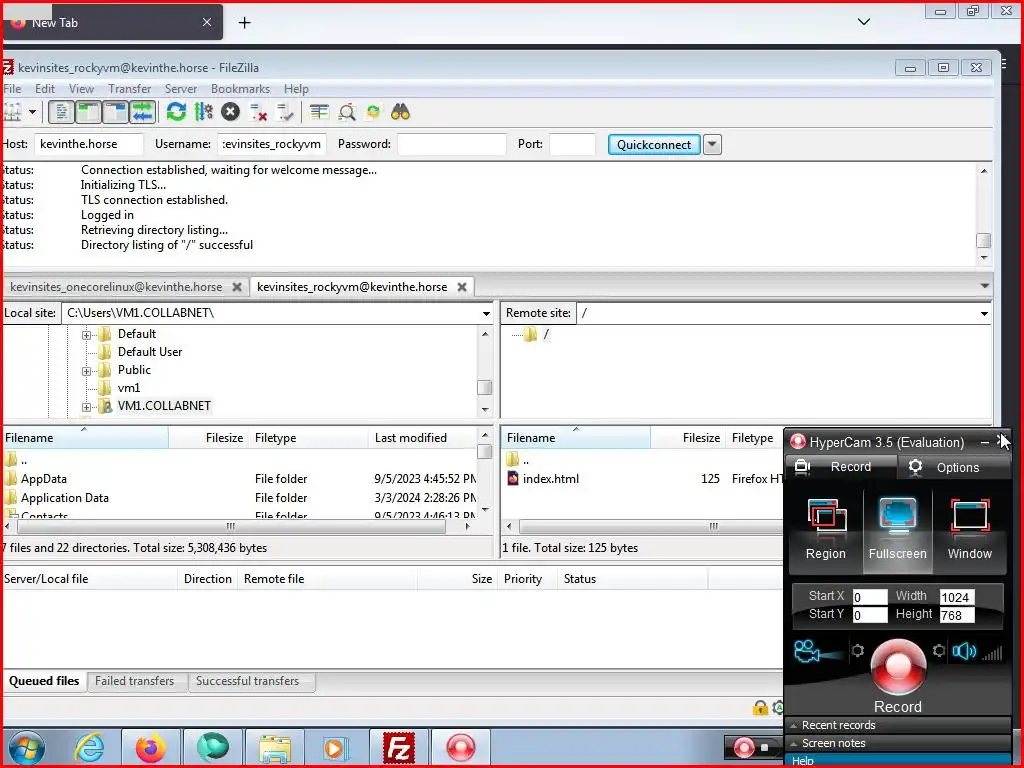Close the kevinsites_rockyvm connection tab
This screenshot has width=1024, height=768.
pyautogui.click(x=462, y=287)
